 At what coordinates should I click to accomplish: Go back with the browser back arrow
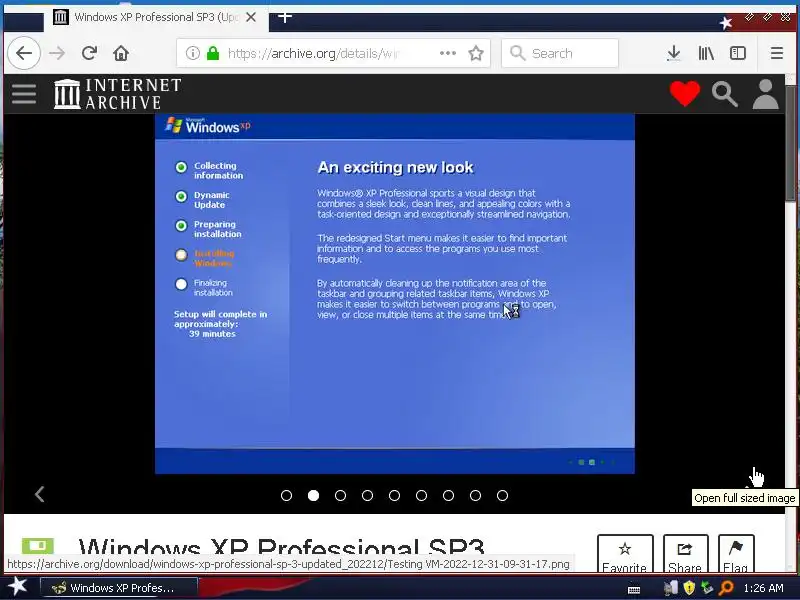tap(23, 53)
